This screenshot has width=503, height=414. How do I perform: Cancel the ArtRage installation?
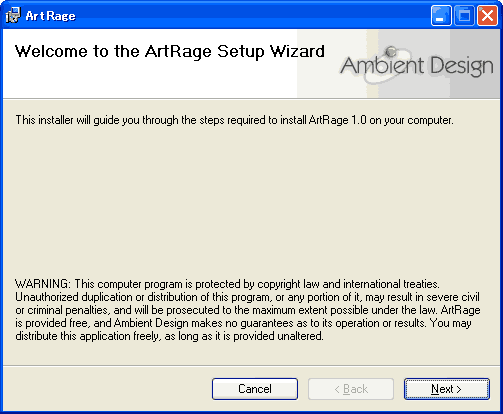255,389
